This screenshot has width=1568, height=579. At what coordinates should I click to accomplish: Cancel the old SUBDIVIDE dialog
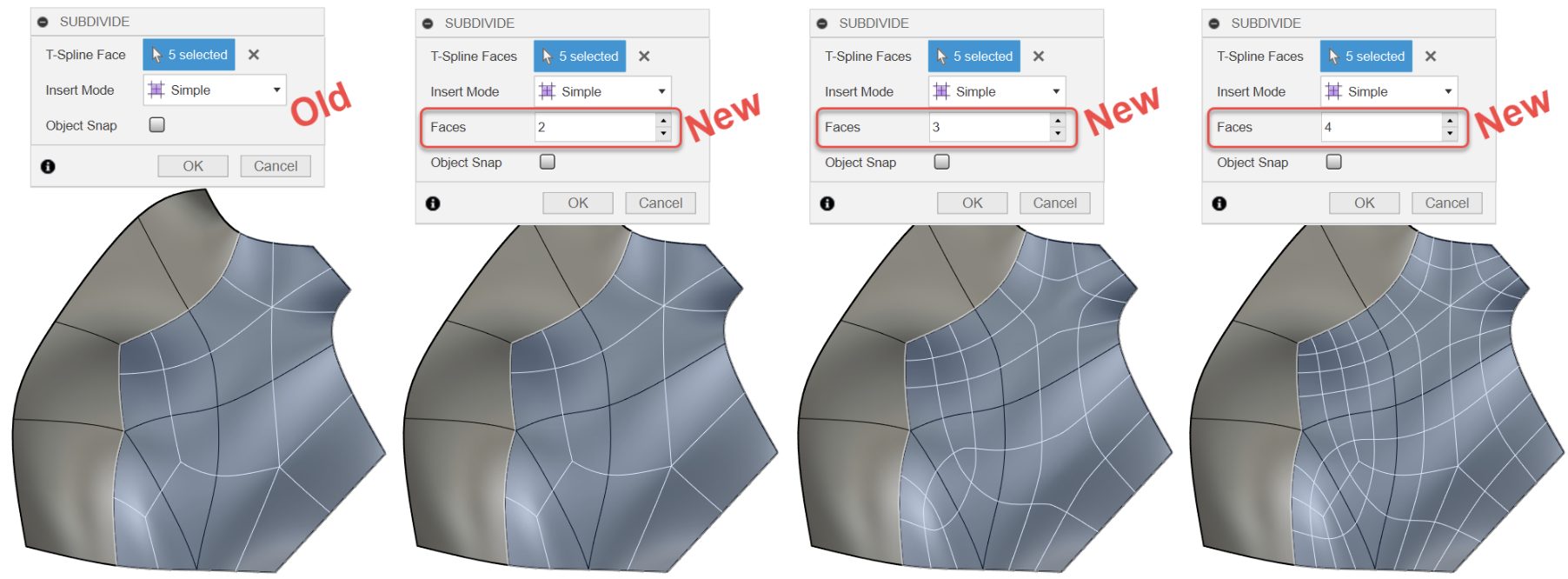pos(276,166)
